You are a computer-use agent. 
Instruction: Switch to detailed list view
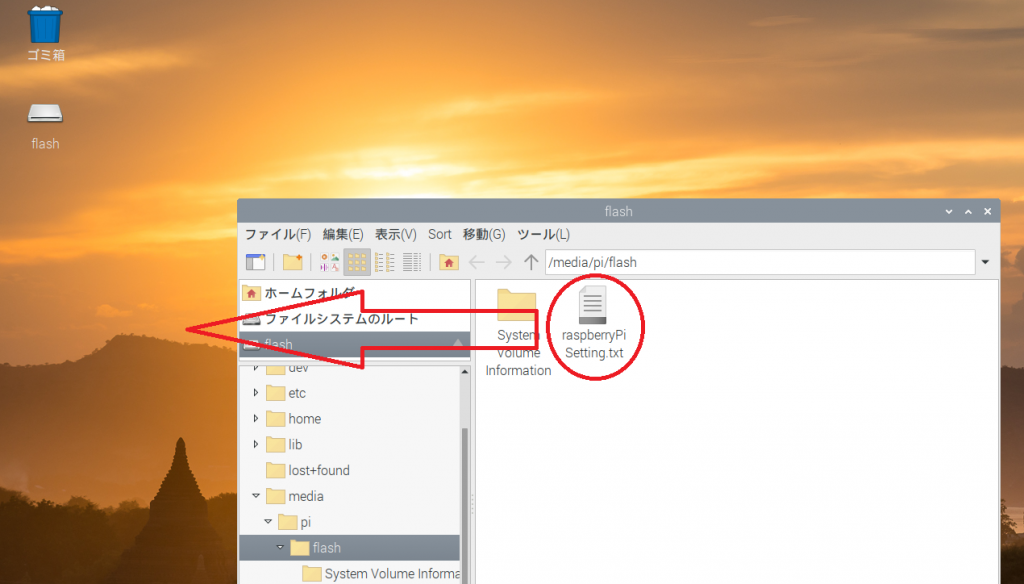(x=411, y=262)
